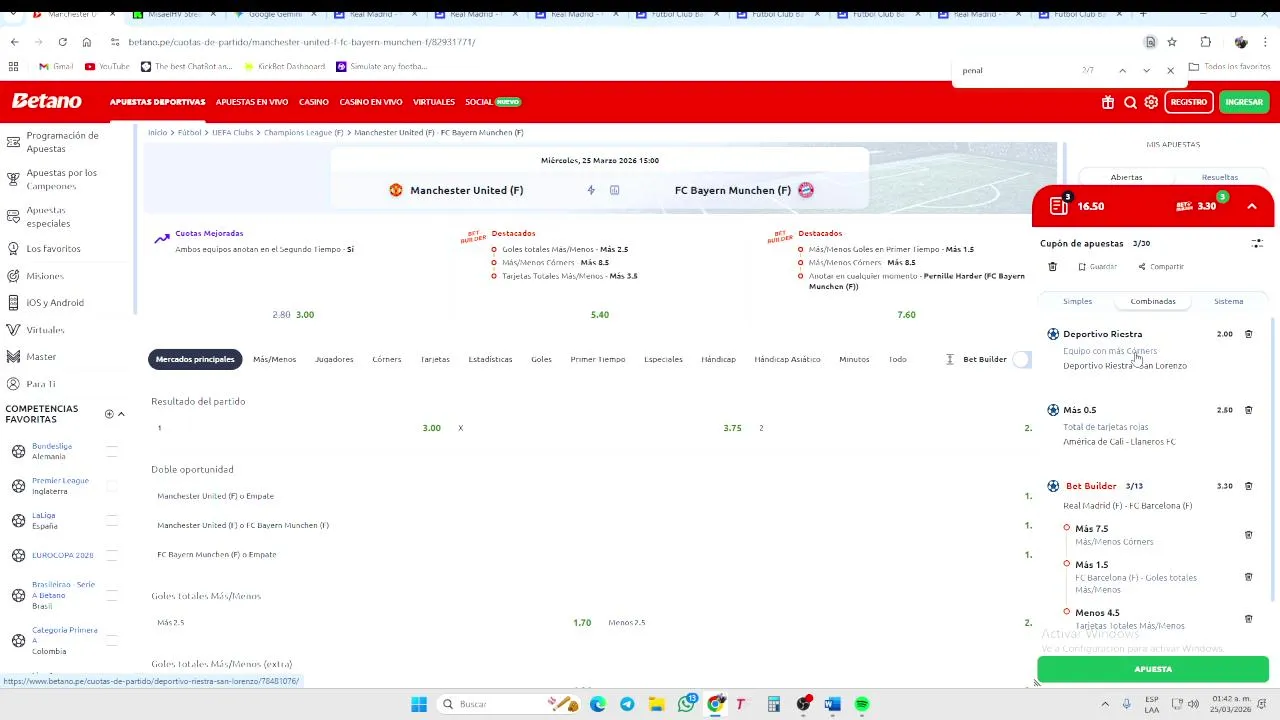Viewport: 1280px width, 720px height.
Task: Select the Más/Menos market tab
Action: click(x=274, y=359)
